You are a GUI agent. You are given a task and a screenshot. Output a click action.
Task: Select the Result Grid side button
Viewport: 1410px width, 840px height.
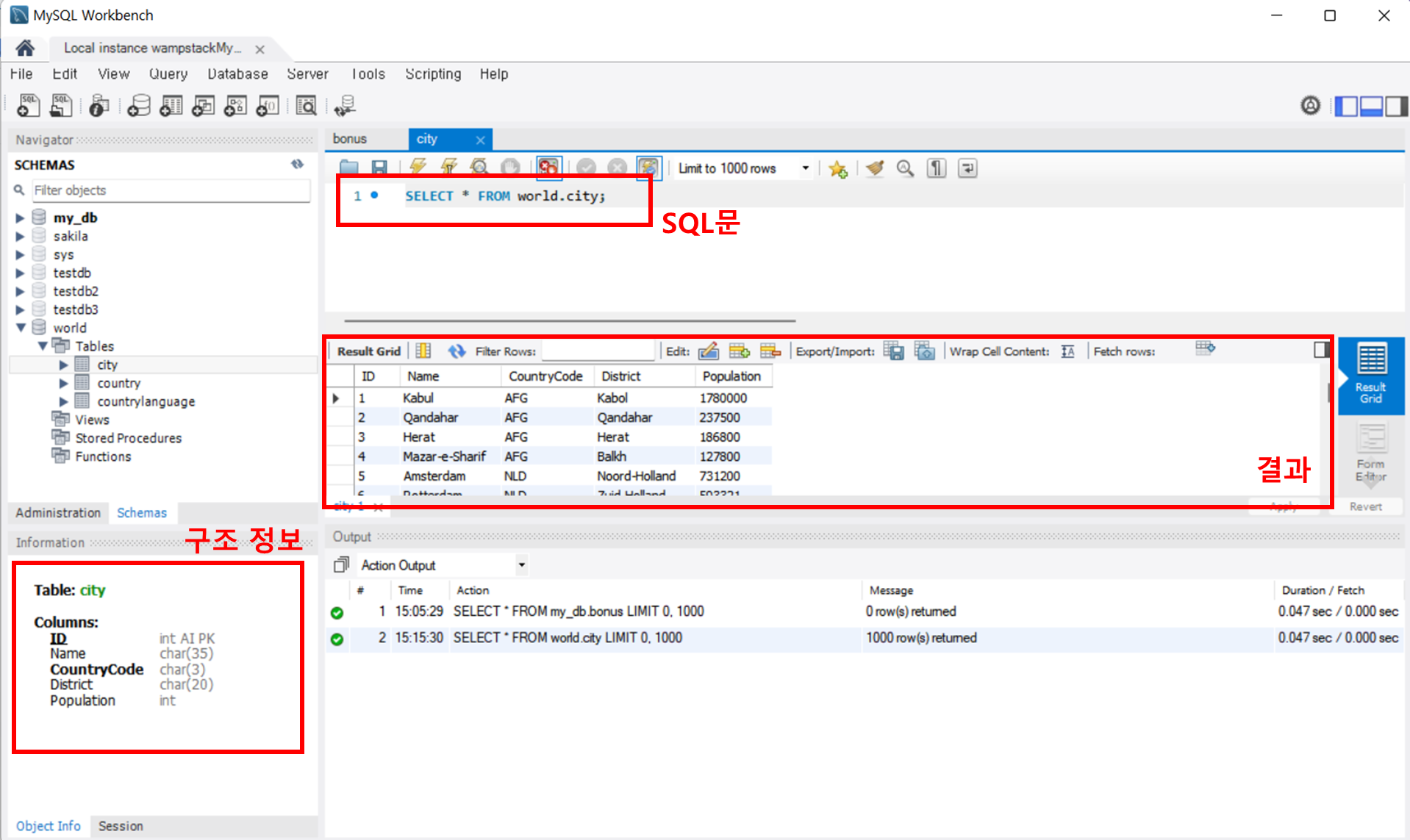[x=1371, y=376]
